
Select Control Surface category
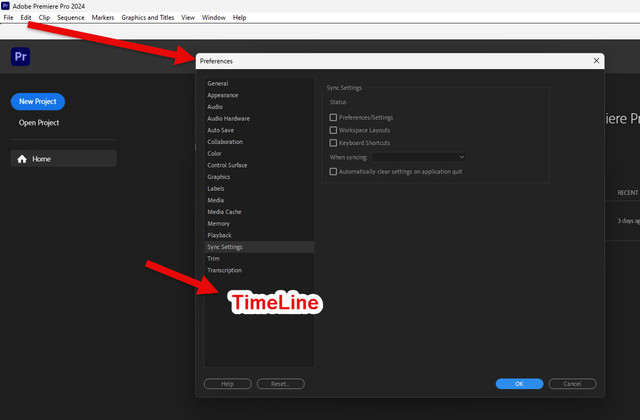(x=259, y=165)
